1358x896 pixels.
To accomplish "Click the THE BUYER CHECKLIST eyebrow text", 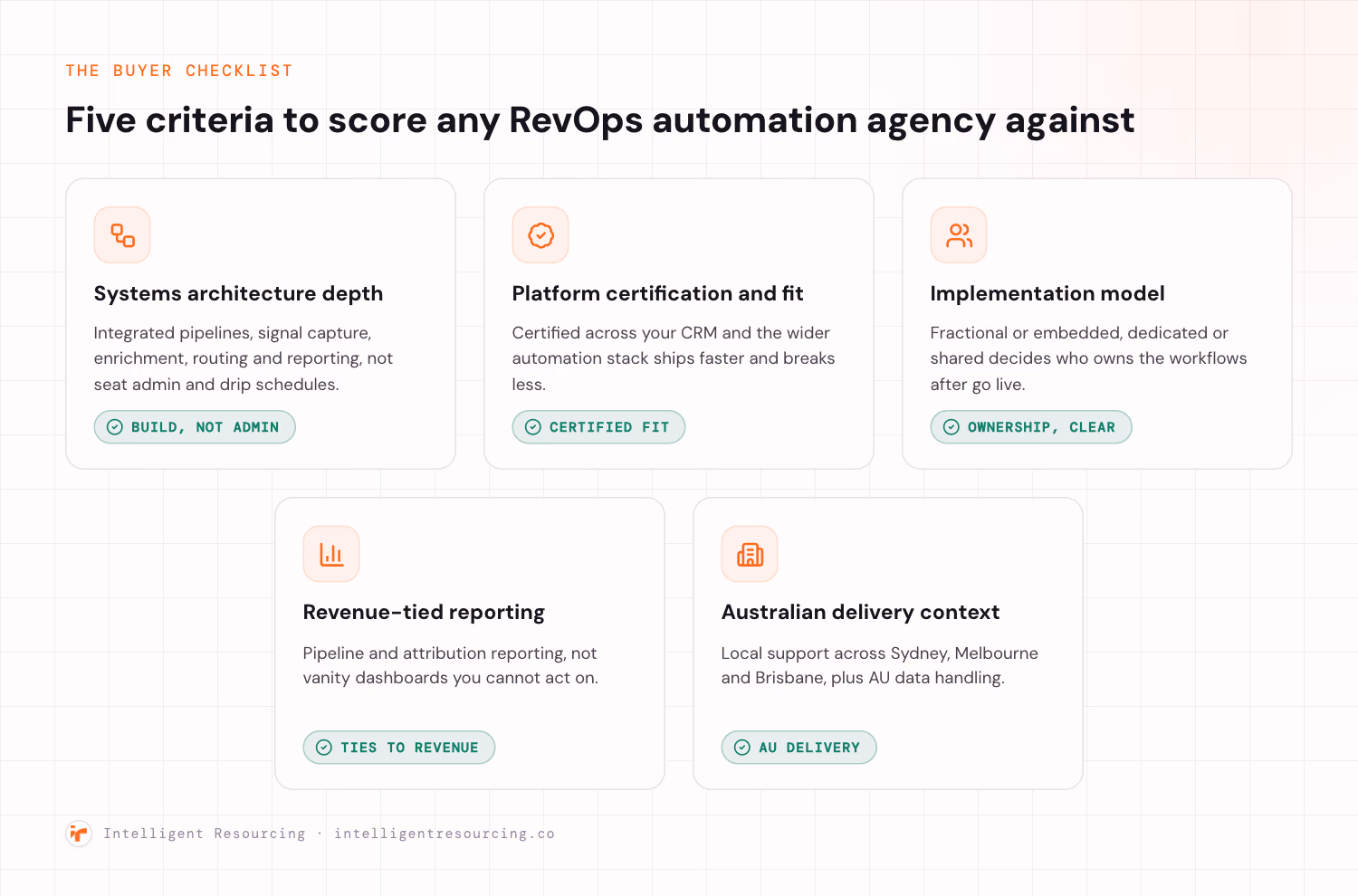I will [179, 71].
